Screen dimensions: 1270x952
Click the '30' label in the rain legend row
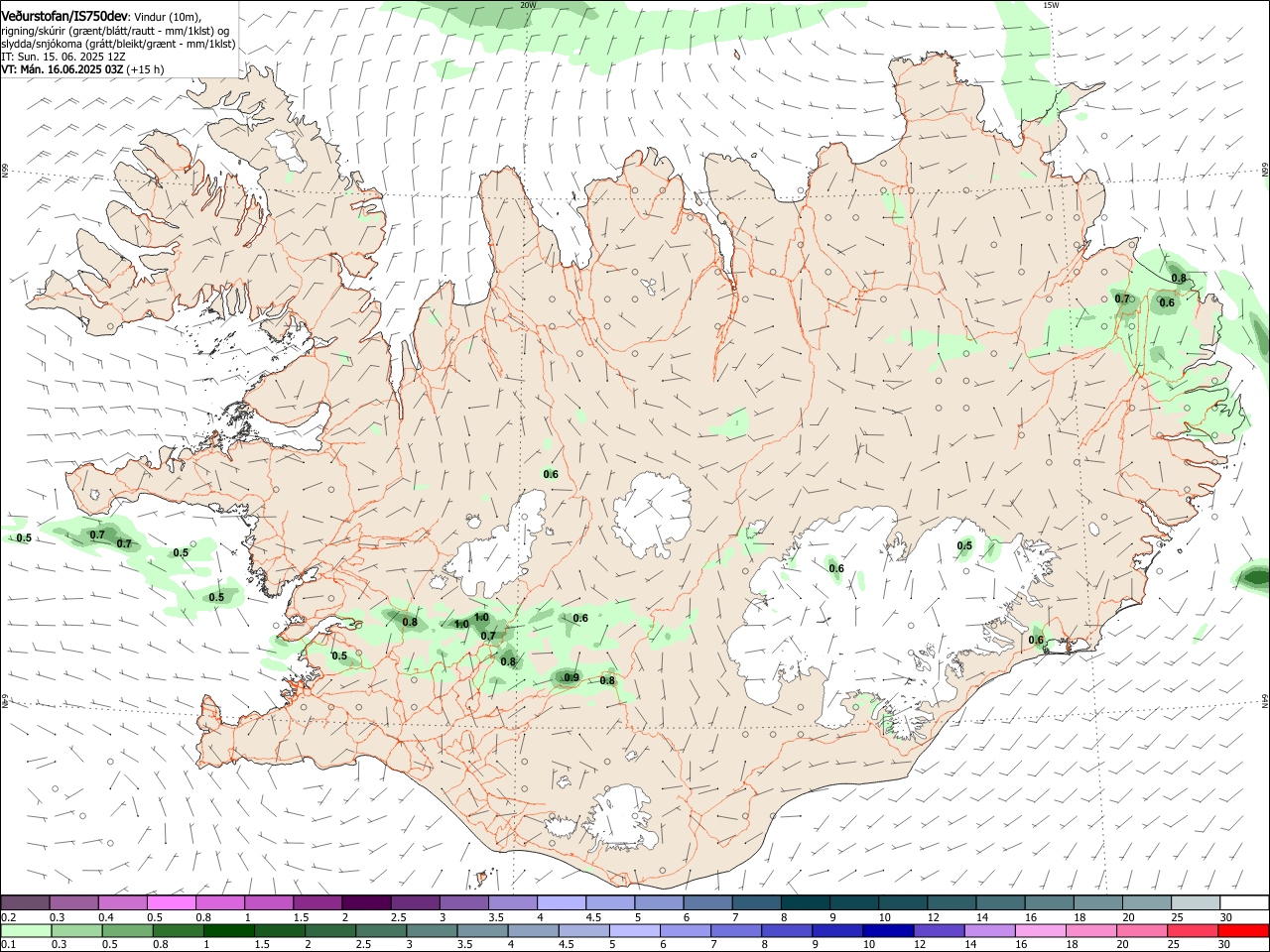click(1225, 945)
